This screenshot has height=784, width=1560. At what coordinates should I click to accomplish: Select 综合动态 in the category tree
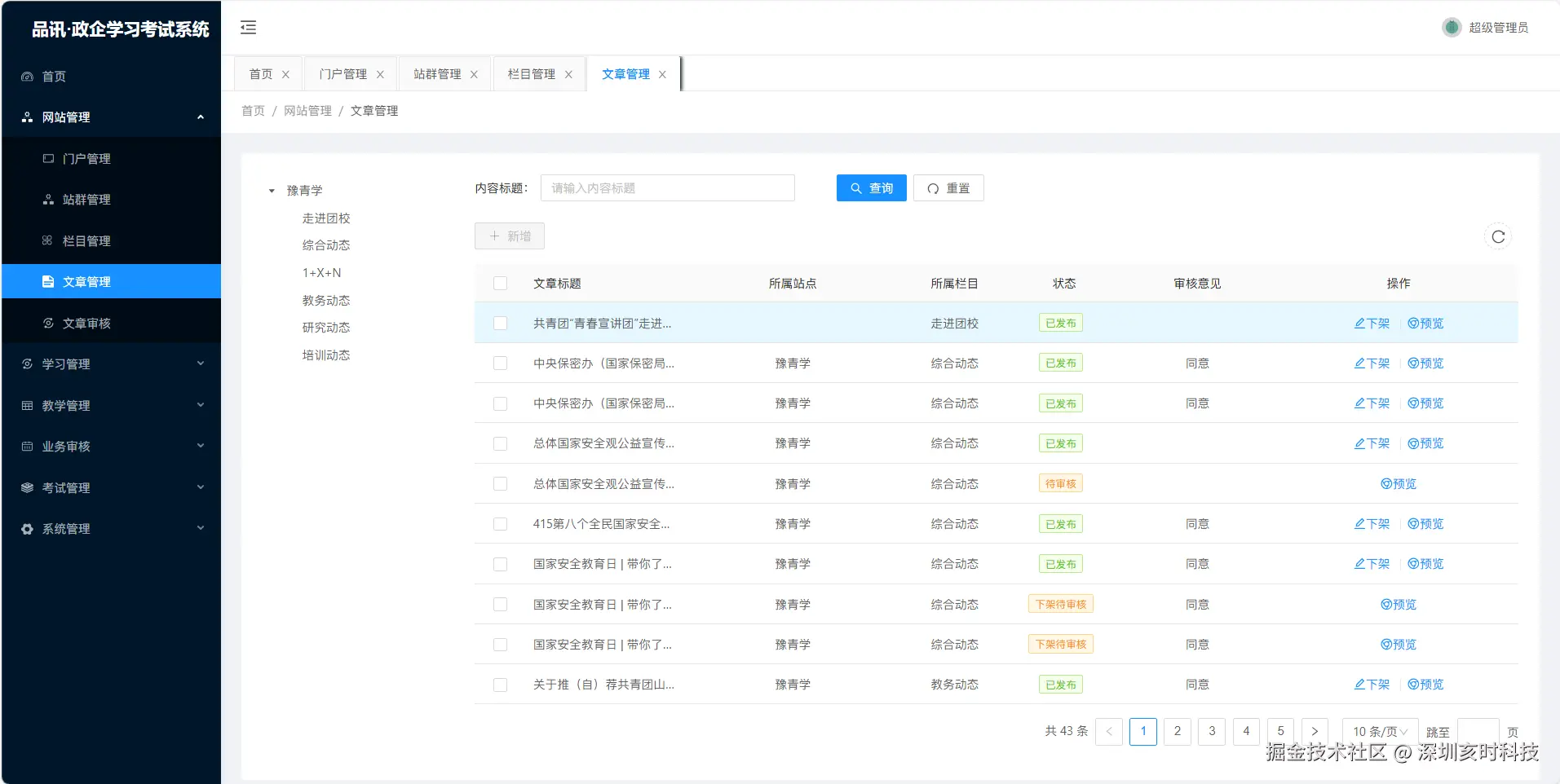click(326, 245)
